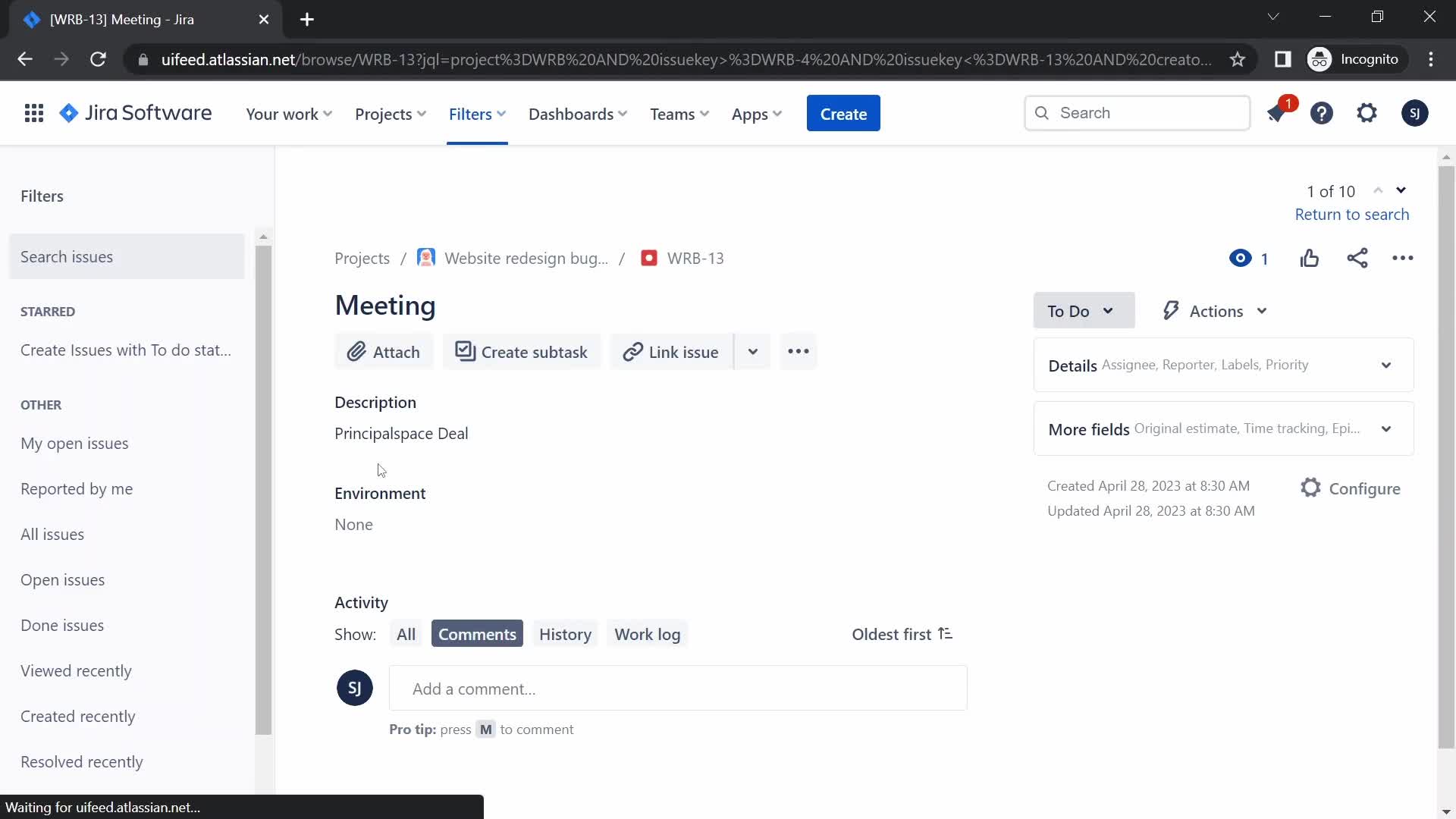Toggle oldest first sort order
Screen dimensions: 1456x819
901,633
